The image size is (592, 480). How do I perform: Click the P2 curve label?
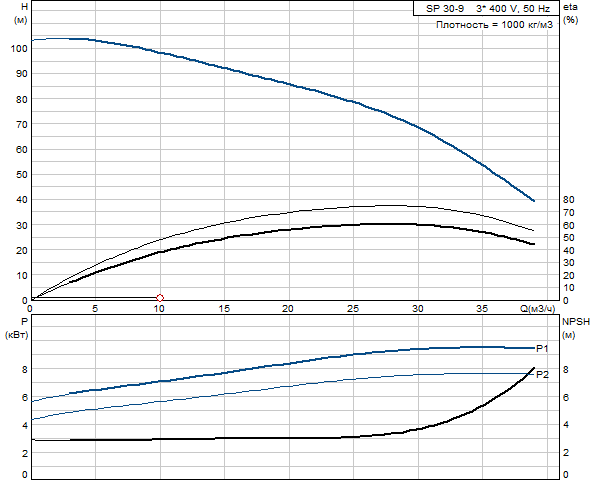[542, 375]
